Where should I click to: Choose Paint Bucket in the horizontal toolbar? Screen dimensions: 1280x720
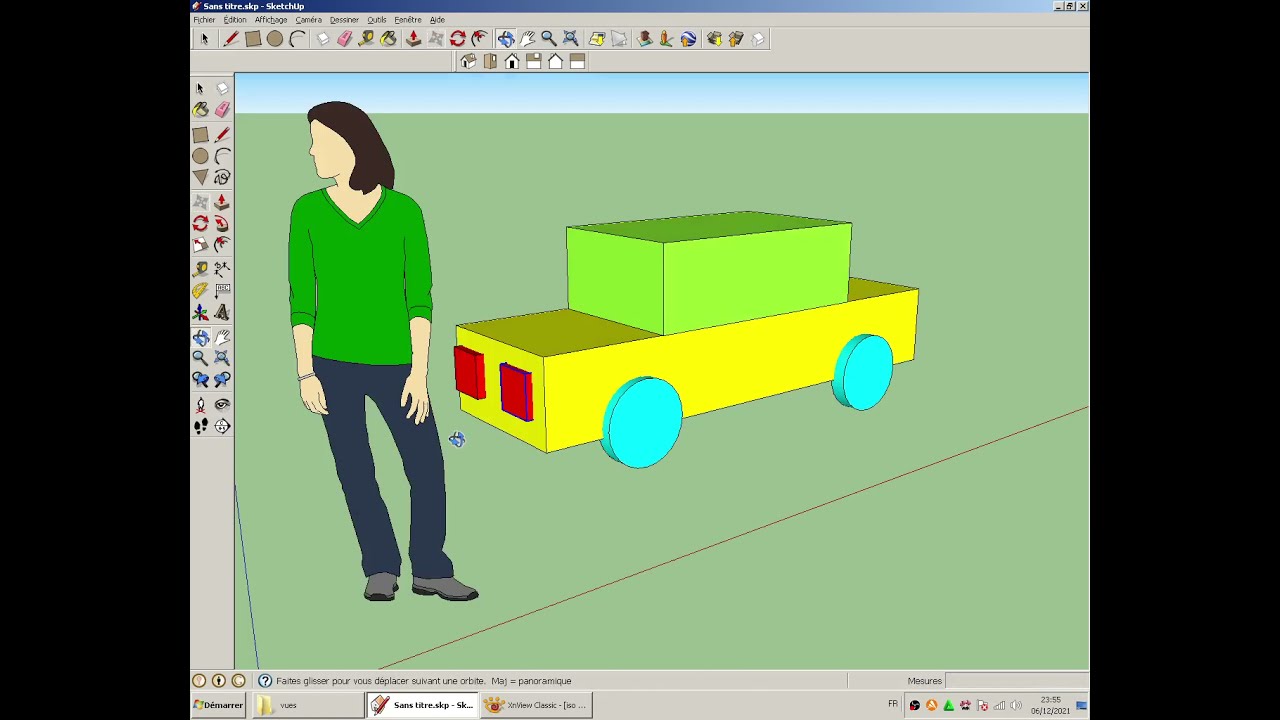389,39
